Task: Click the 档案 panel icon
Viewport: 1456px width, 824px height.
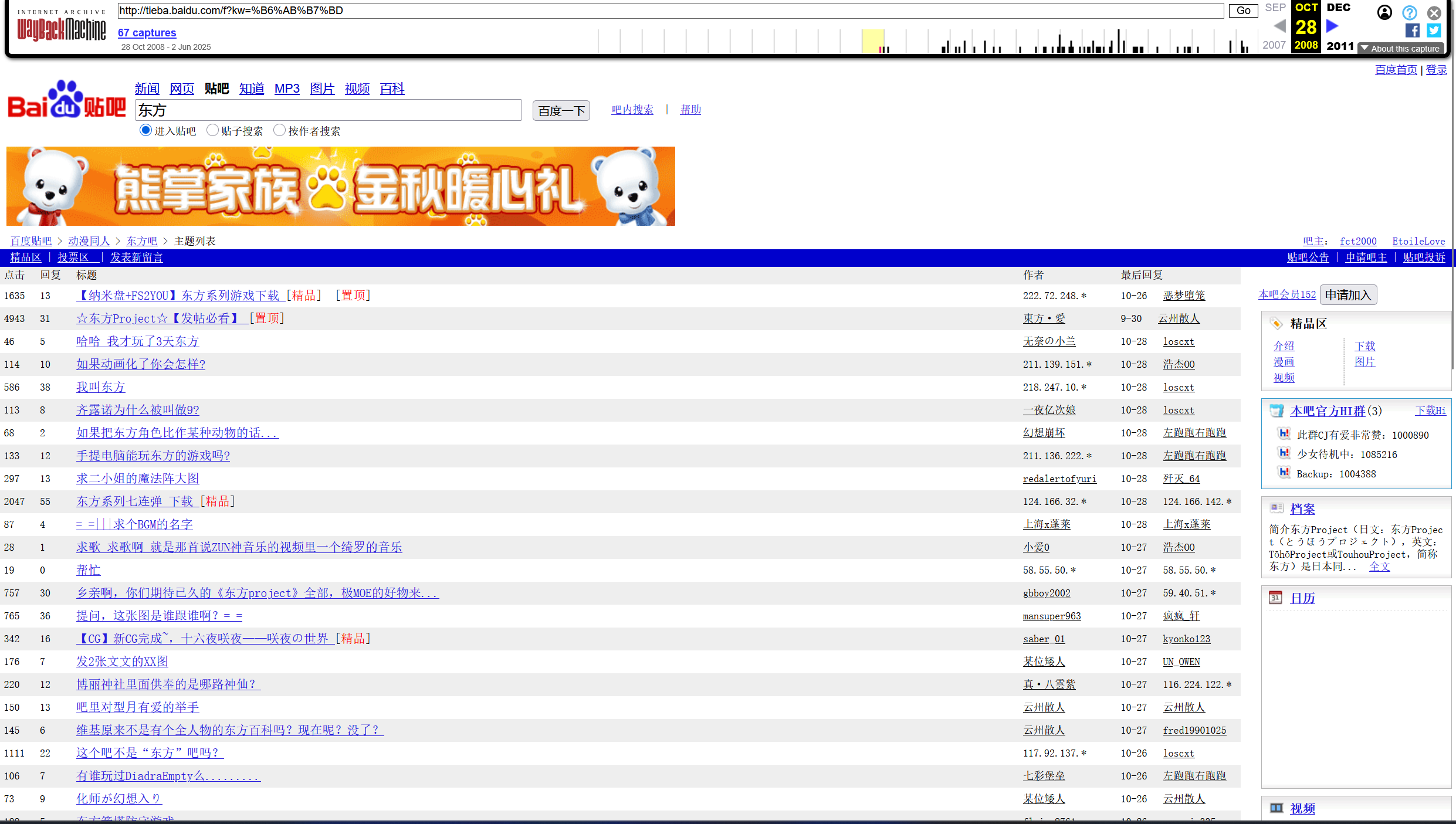Action: (1276, 508)
